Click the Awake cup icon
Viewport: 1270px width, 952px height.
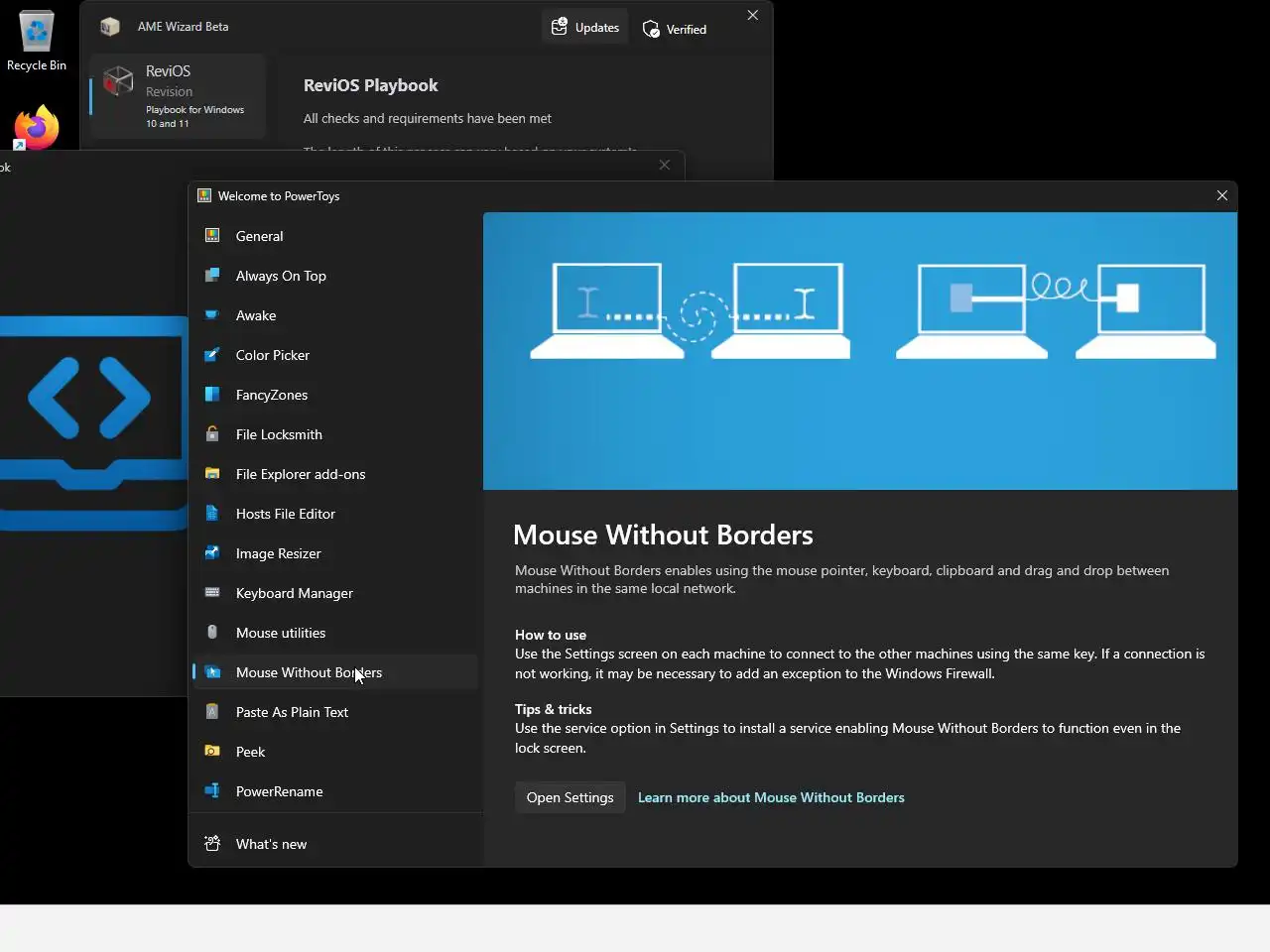[x=212, y=315]
